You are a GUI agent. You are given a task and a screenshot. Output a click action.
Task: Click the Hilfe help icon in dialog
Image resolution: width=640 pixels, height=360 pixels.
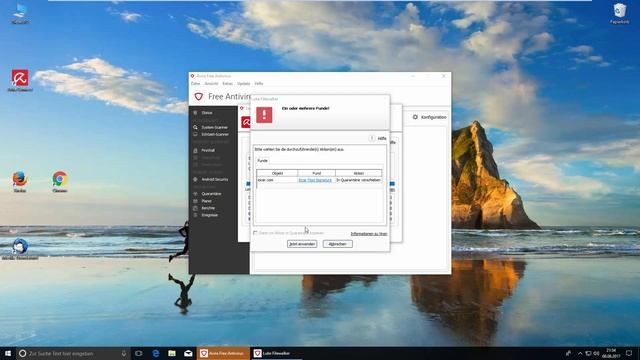click(372, 138)
